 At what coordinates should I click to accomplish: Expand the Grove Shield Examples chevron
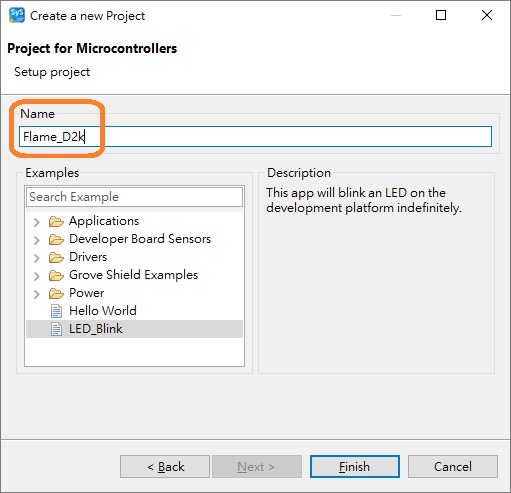tap(37, 276)
